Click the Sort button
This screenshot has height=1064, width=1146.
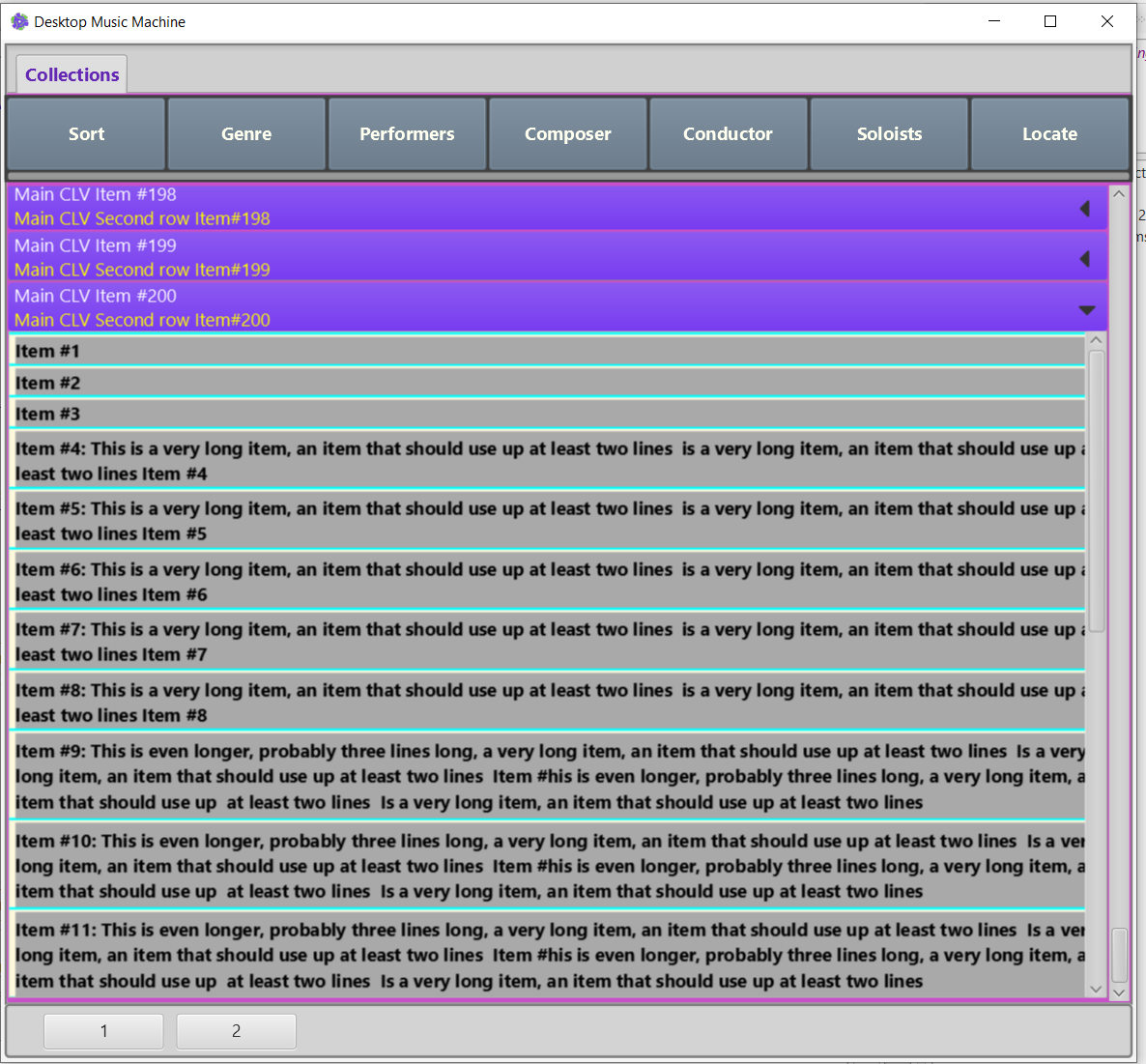tap(86, 133)
